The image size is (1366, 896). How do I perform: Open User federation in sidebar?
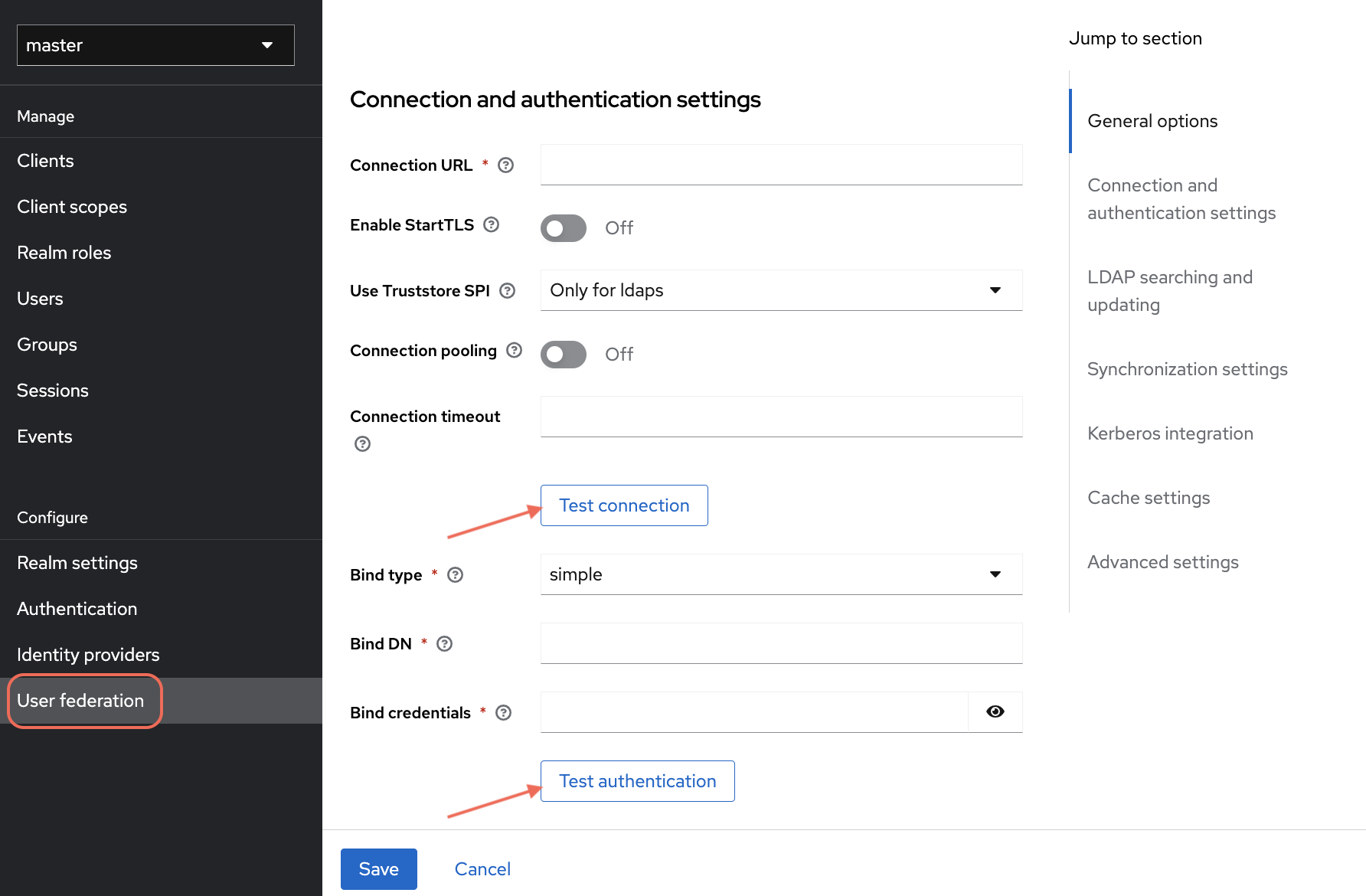pyautogui.click(x=80, y=701)
